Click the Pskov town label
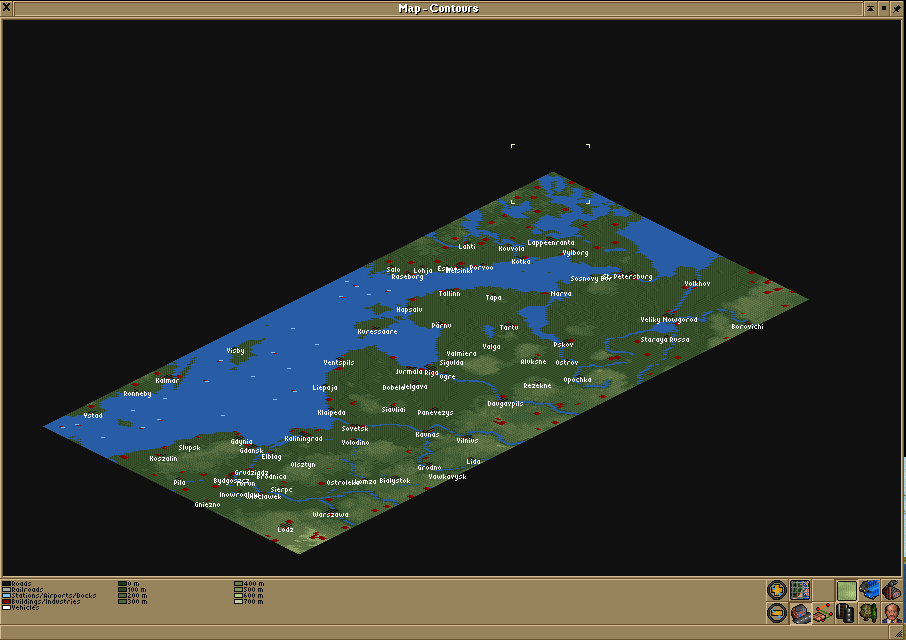 [x=563, y=345]
